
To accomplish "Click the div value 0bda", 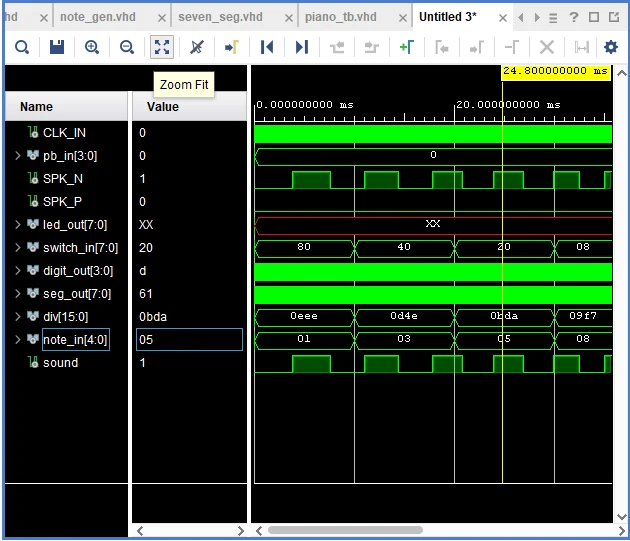I will (x=153, y=317).
